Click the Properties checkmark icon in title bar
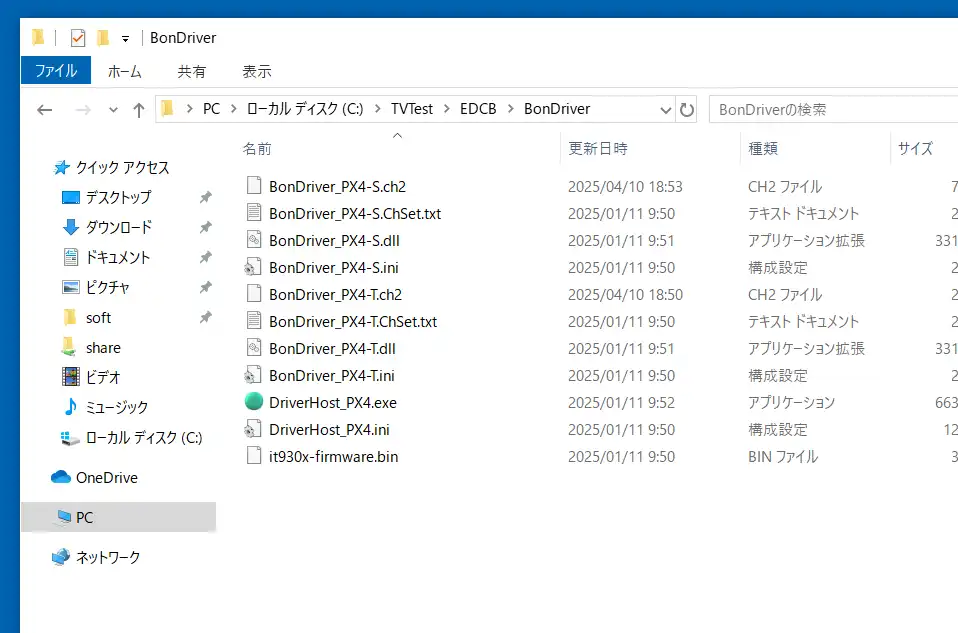 78,38
